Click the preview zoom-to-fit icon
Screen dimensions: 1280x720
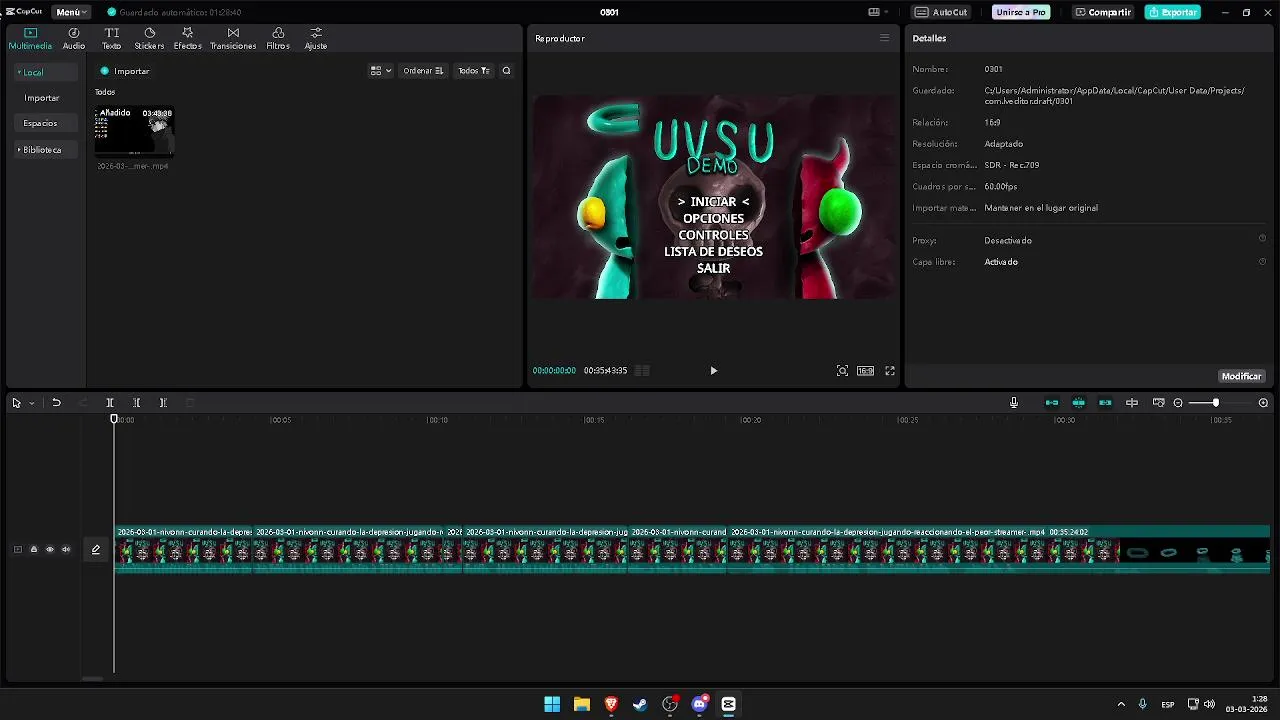pyautogui.click(x=842, y=371)
